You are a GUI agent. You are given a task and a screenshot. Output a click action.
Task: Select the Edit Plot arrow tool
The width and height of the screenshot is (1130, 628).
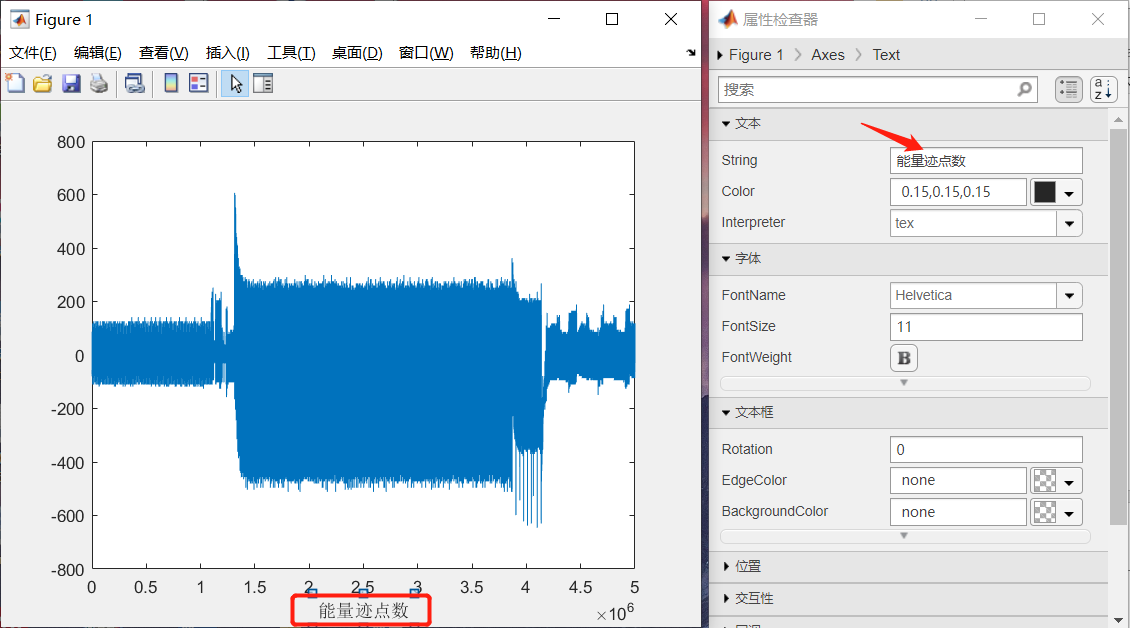pos(236,83)
